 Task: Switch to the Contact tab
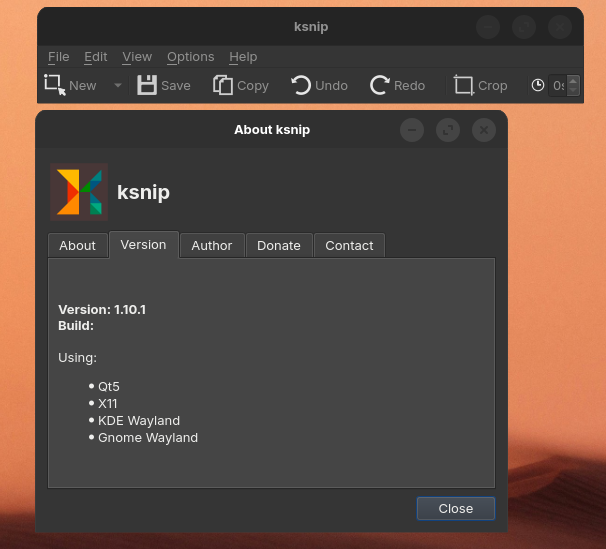click(349, 246)
